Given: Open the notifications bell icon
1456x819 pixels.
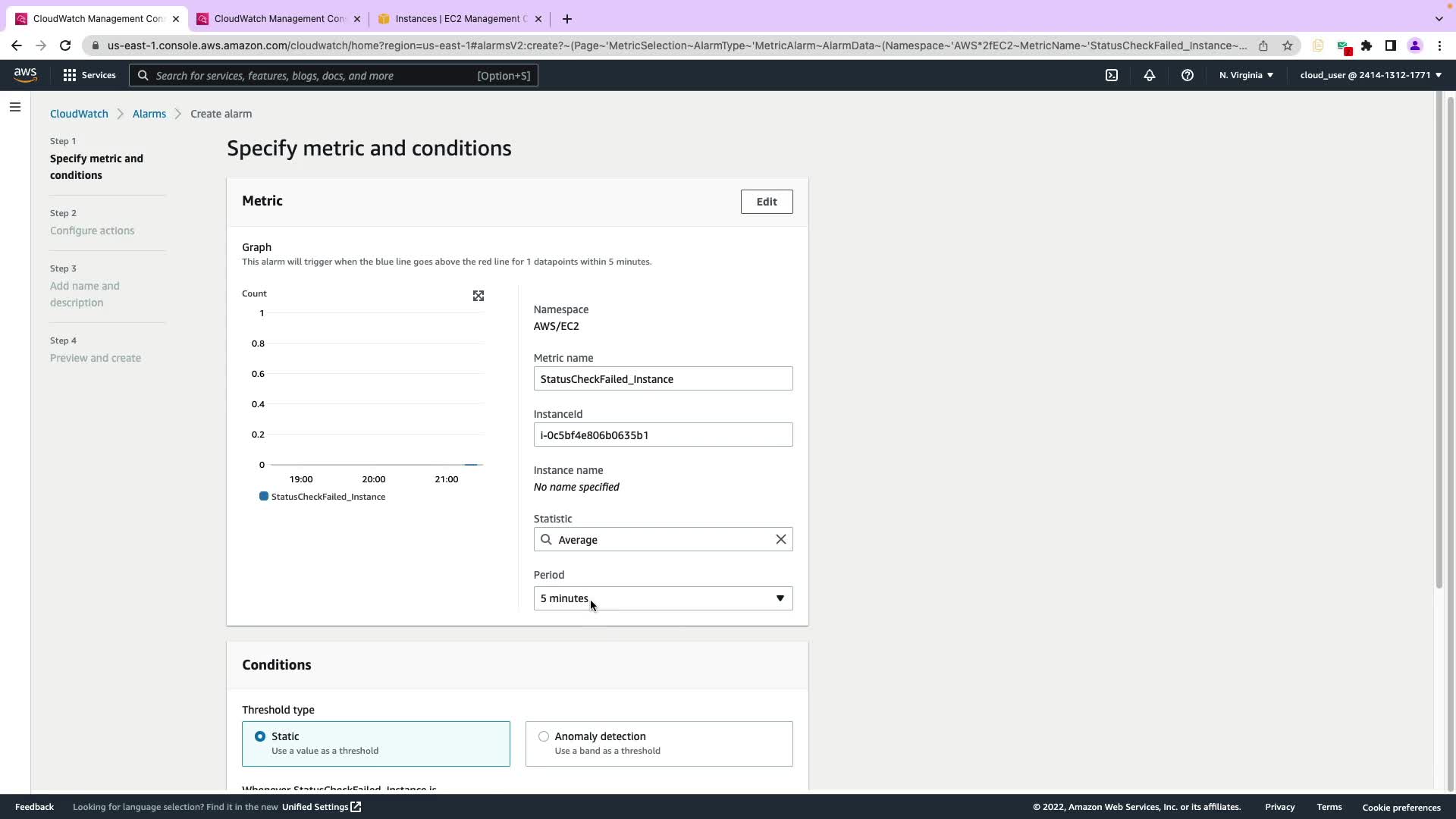Looking at the screenshot, I should [1149, 75].
